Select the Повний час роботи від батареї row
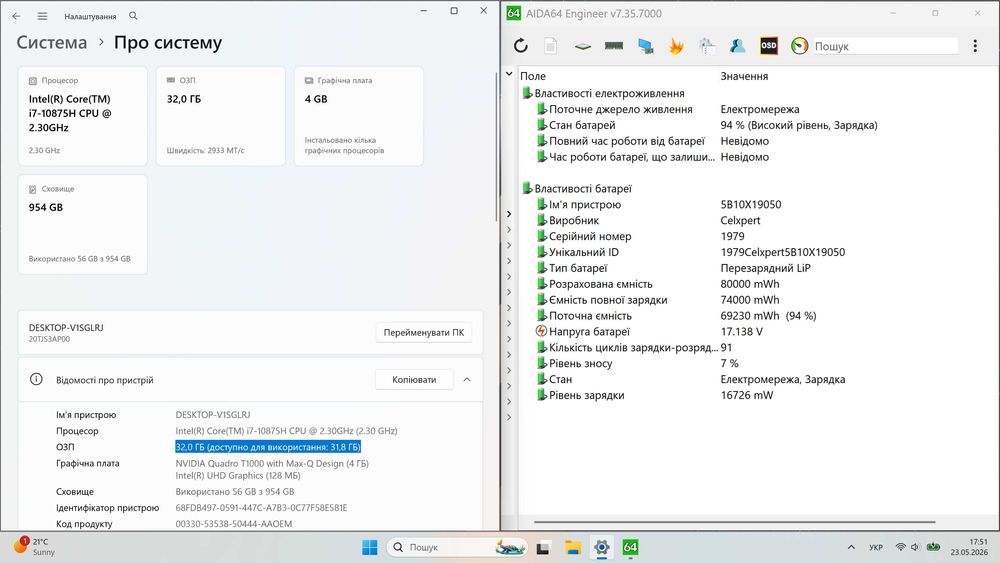The image size is (1000, 563). [652, 141]
